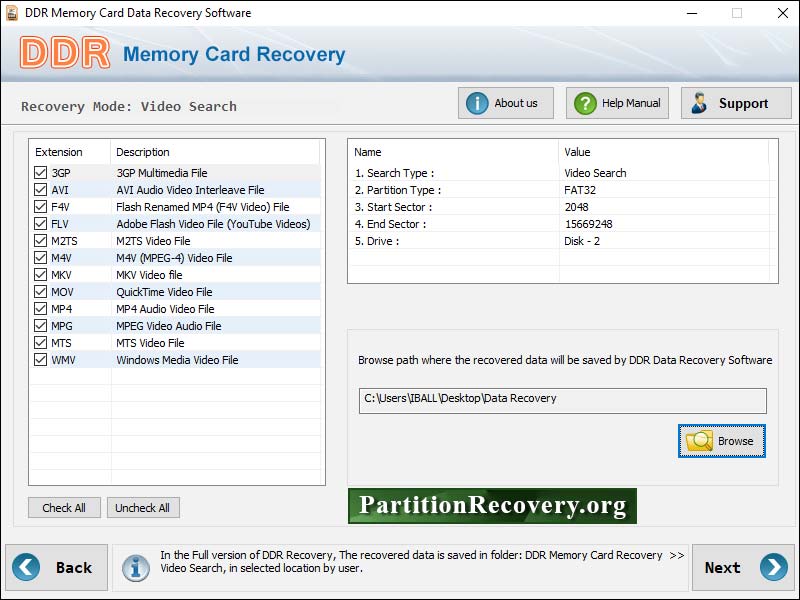800x600 pixels.
Task: Uncheck the WMV extension checkbox
Action: pos(40,360)
